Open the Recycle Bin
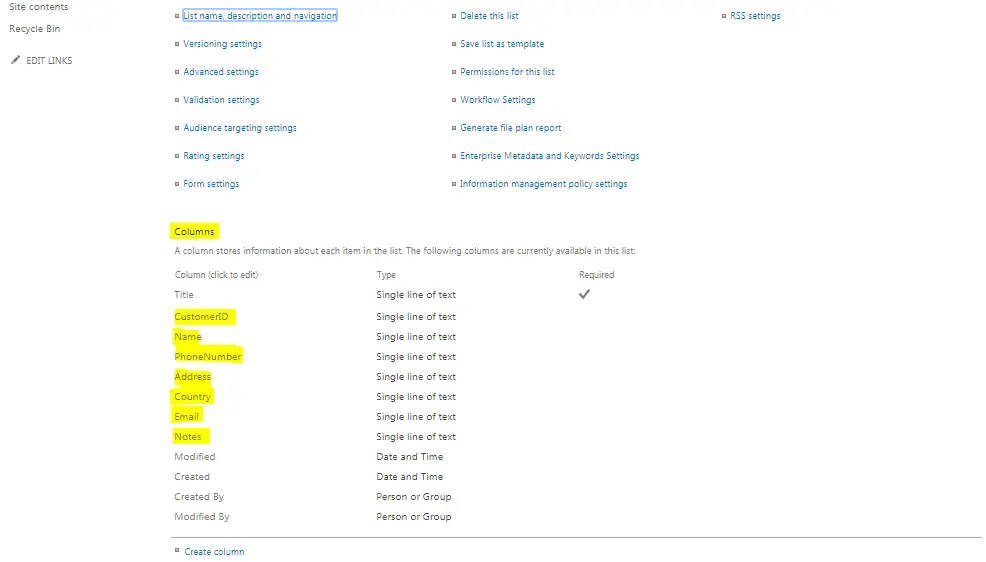Image resolution: width=986 pixels, height=562 pixels. point(35,29)
